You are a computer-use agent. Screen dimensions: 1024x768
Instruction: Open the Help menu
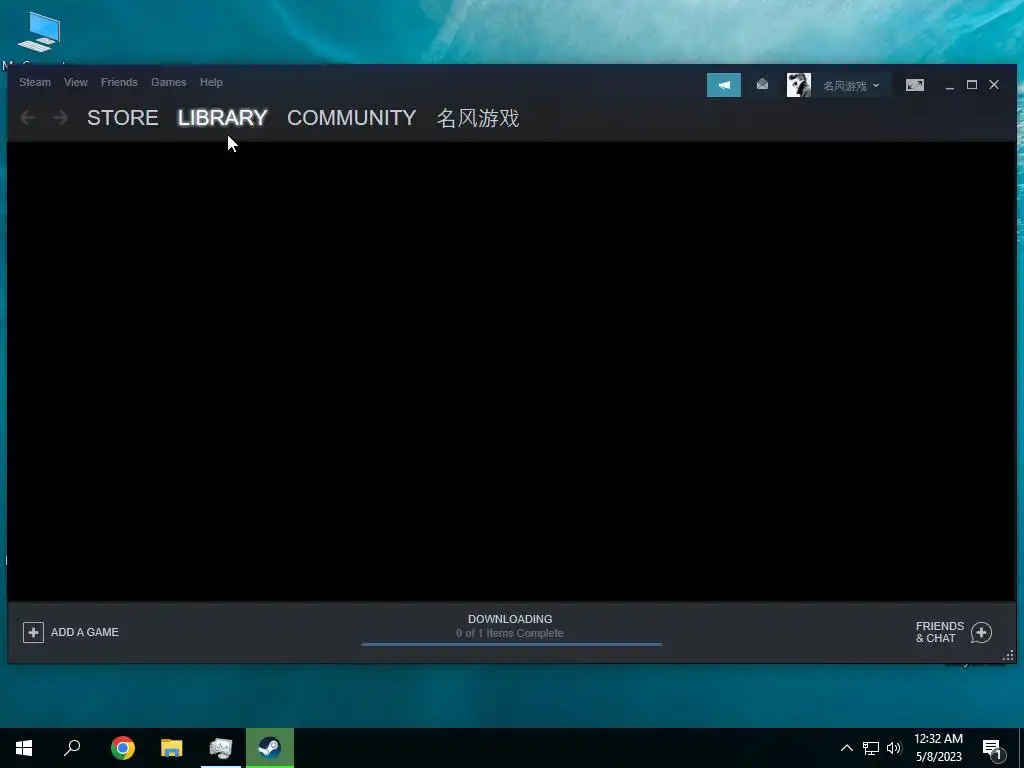[x=211, y=82]
